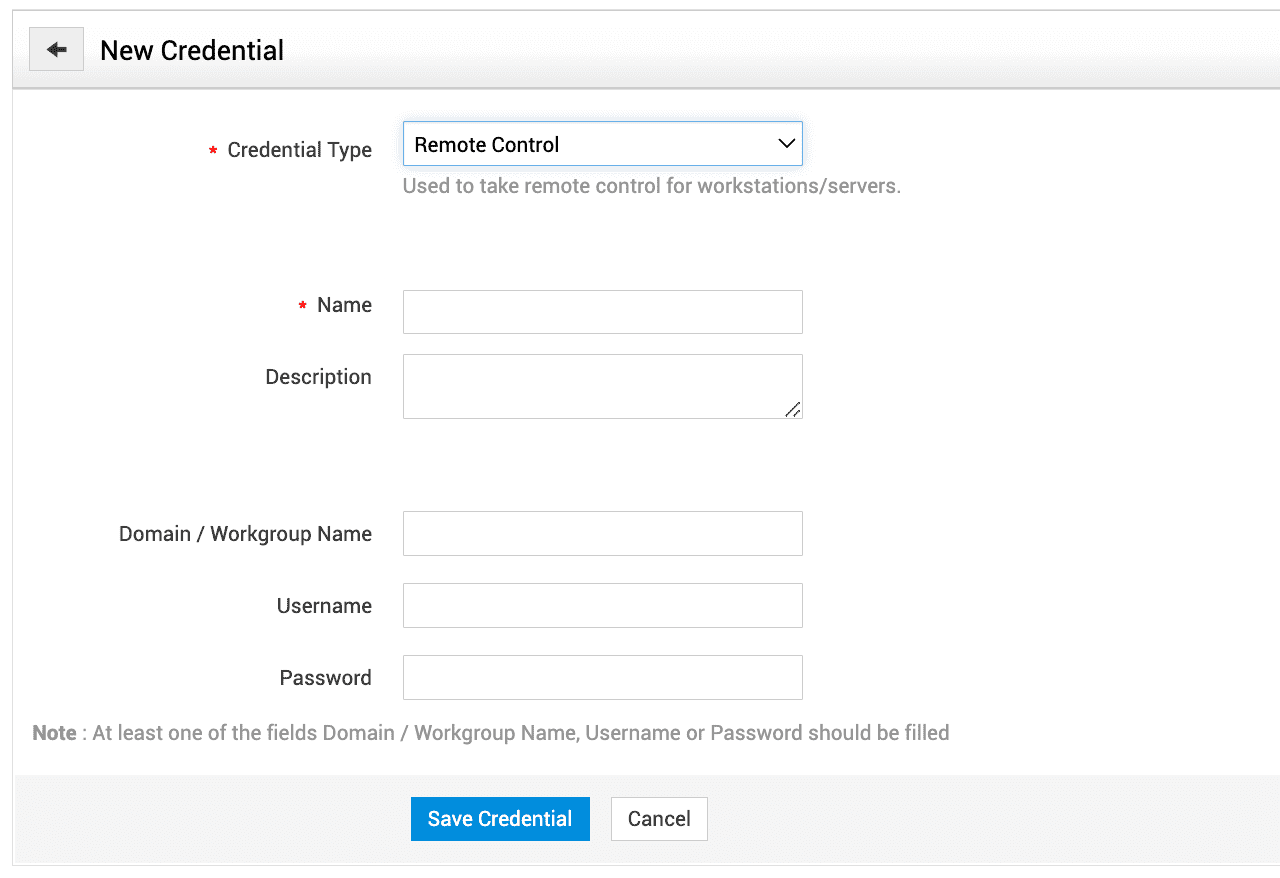This screenshot has height=878, width=1280.
Task: Click the Domain / Workgroup Name label
Action: [x=245, y=534]
